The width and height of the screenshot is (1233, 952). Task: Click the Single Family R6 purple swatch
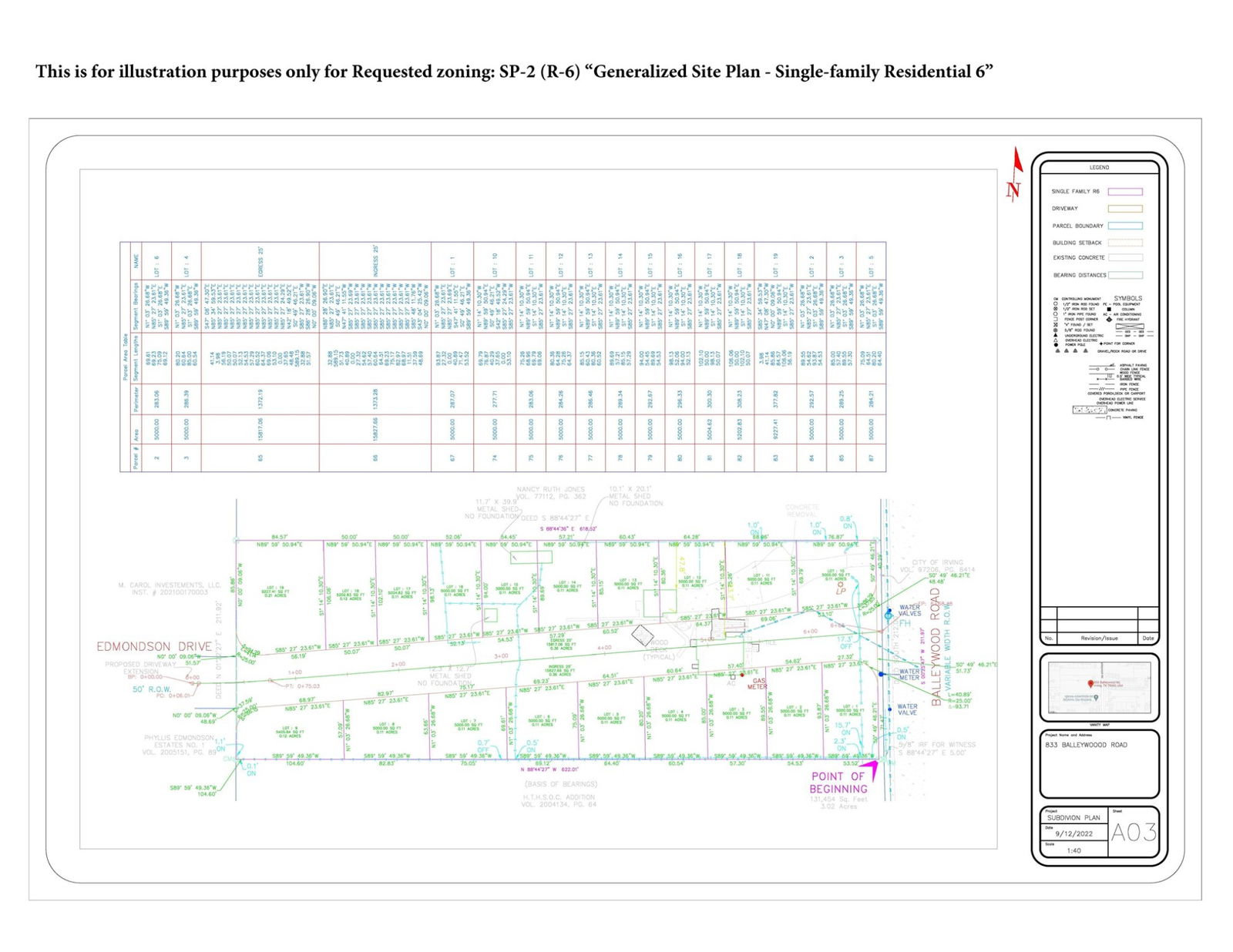1125,191
